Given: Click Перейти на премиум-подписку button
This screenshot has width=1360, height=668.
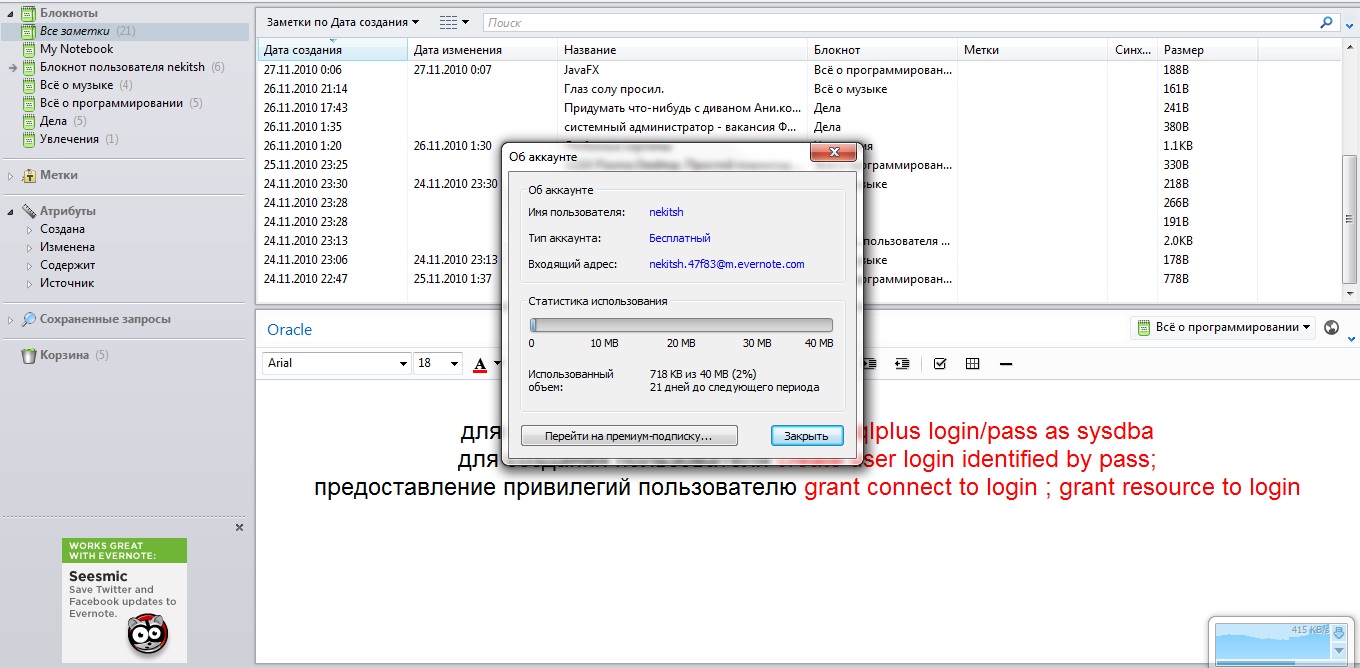Looking at the screenshot, I should (x=628, y=436).
